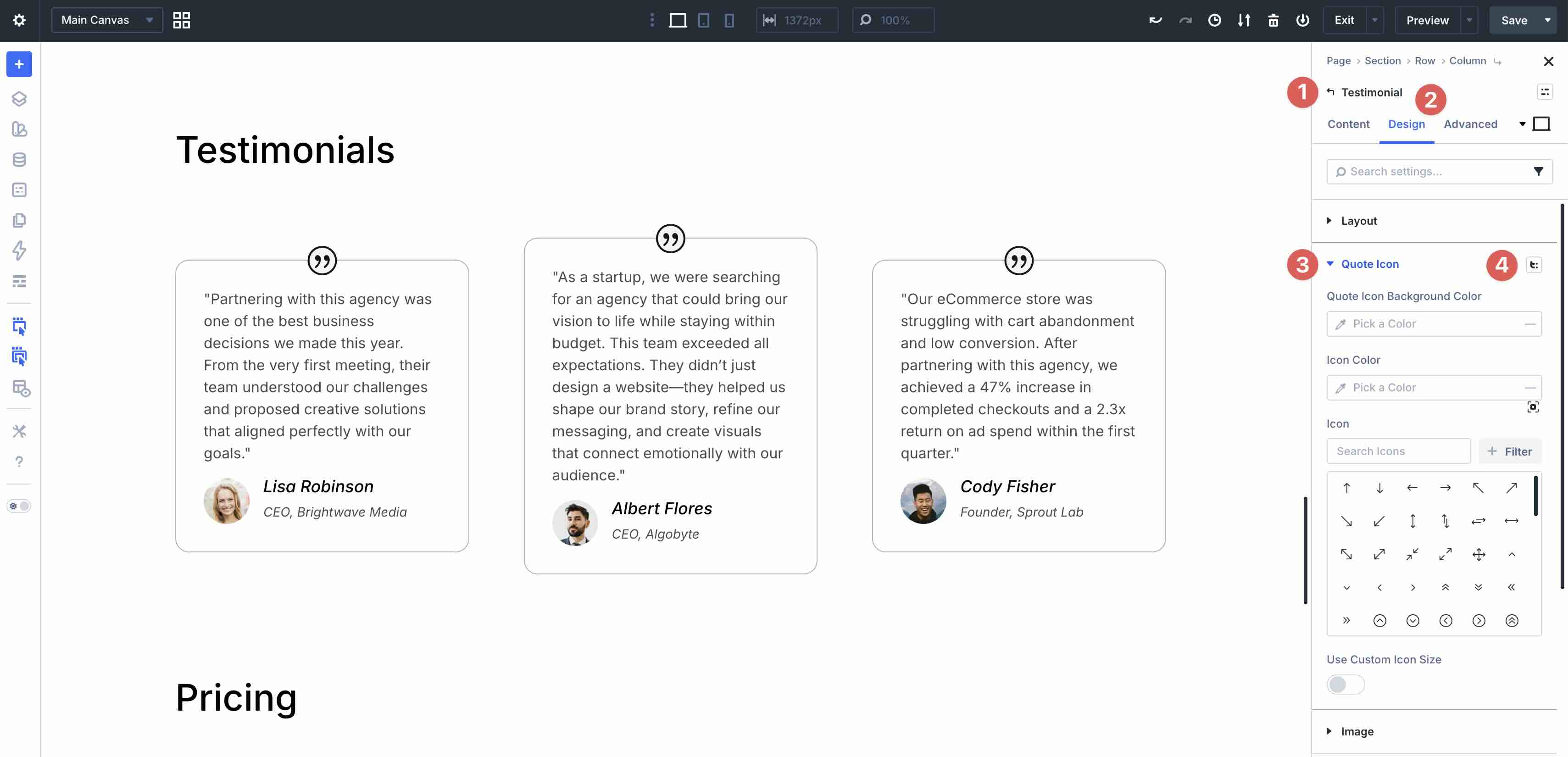Toggle the filter icon in Search settings
The height and width of the screenshot is (757, 1568).
1540,171
